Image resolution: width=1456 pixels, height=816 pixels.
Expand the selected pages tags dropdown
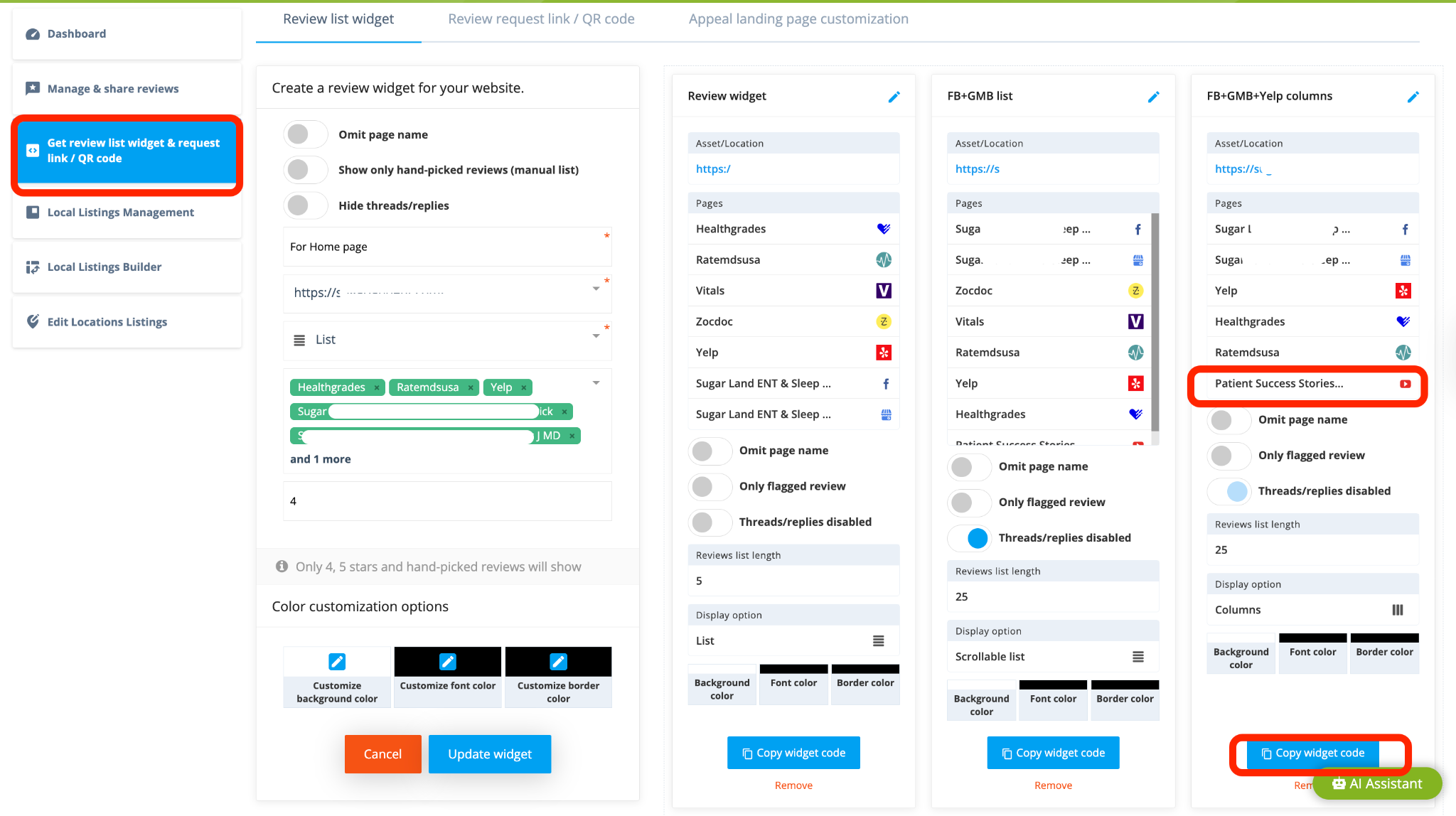[596, 383]
